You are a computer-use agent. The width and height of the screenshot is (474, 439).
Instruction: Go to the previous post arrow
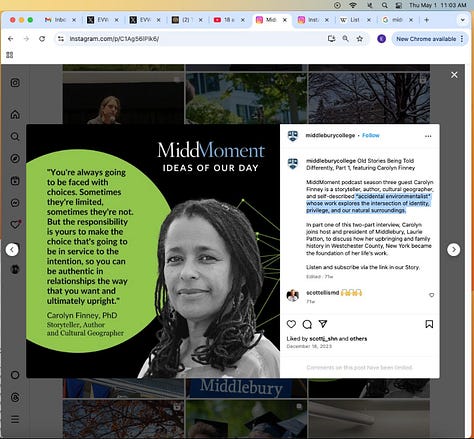(12, 249)
